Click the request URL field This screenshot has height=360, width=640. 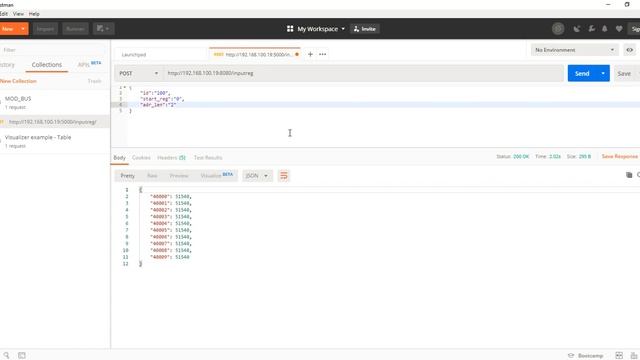(363, 73)
